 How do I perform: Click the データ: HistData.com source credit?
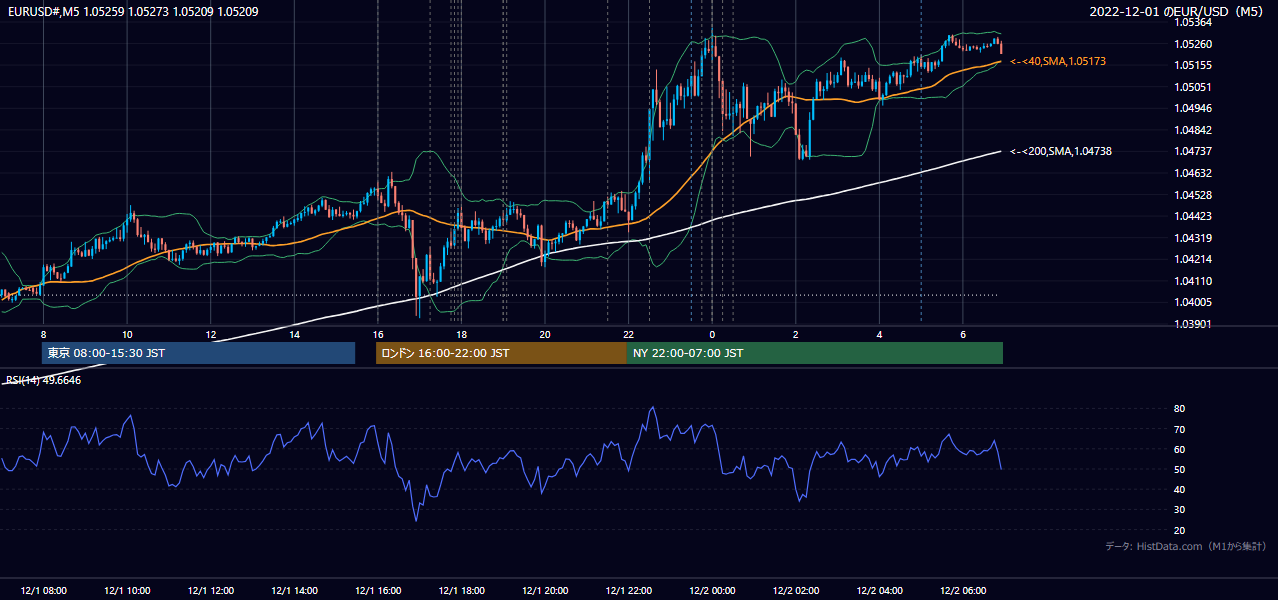pos(1186,546)
